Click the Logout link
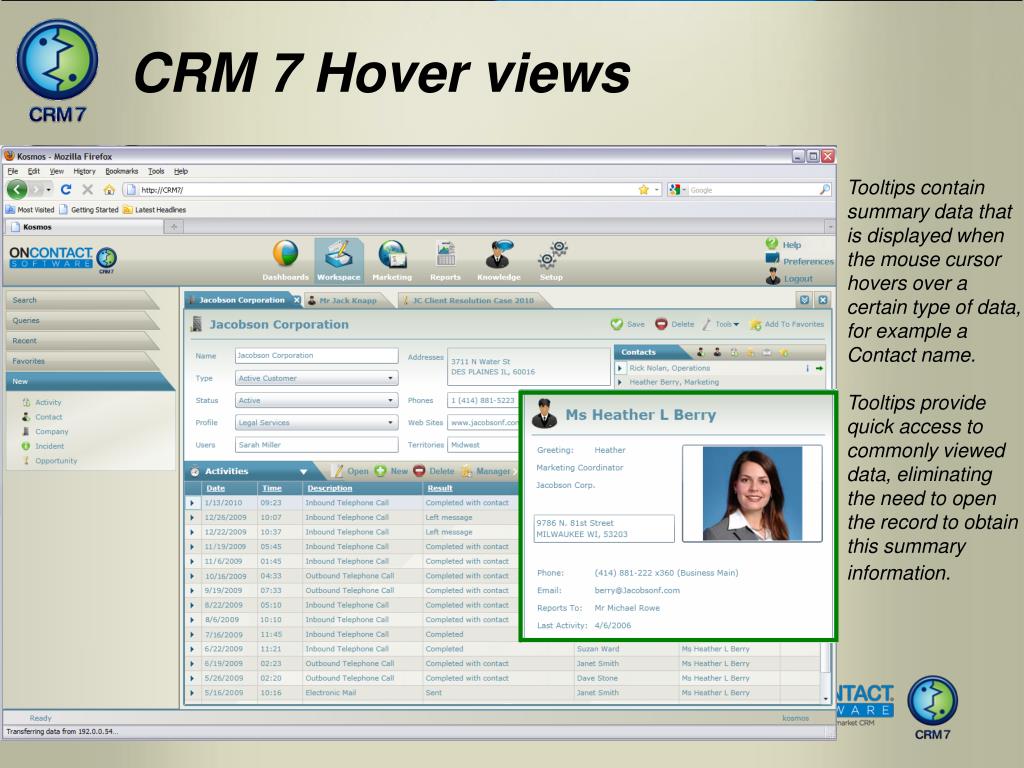Screen dimensions: 1024x768 coord(798,278)
